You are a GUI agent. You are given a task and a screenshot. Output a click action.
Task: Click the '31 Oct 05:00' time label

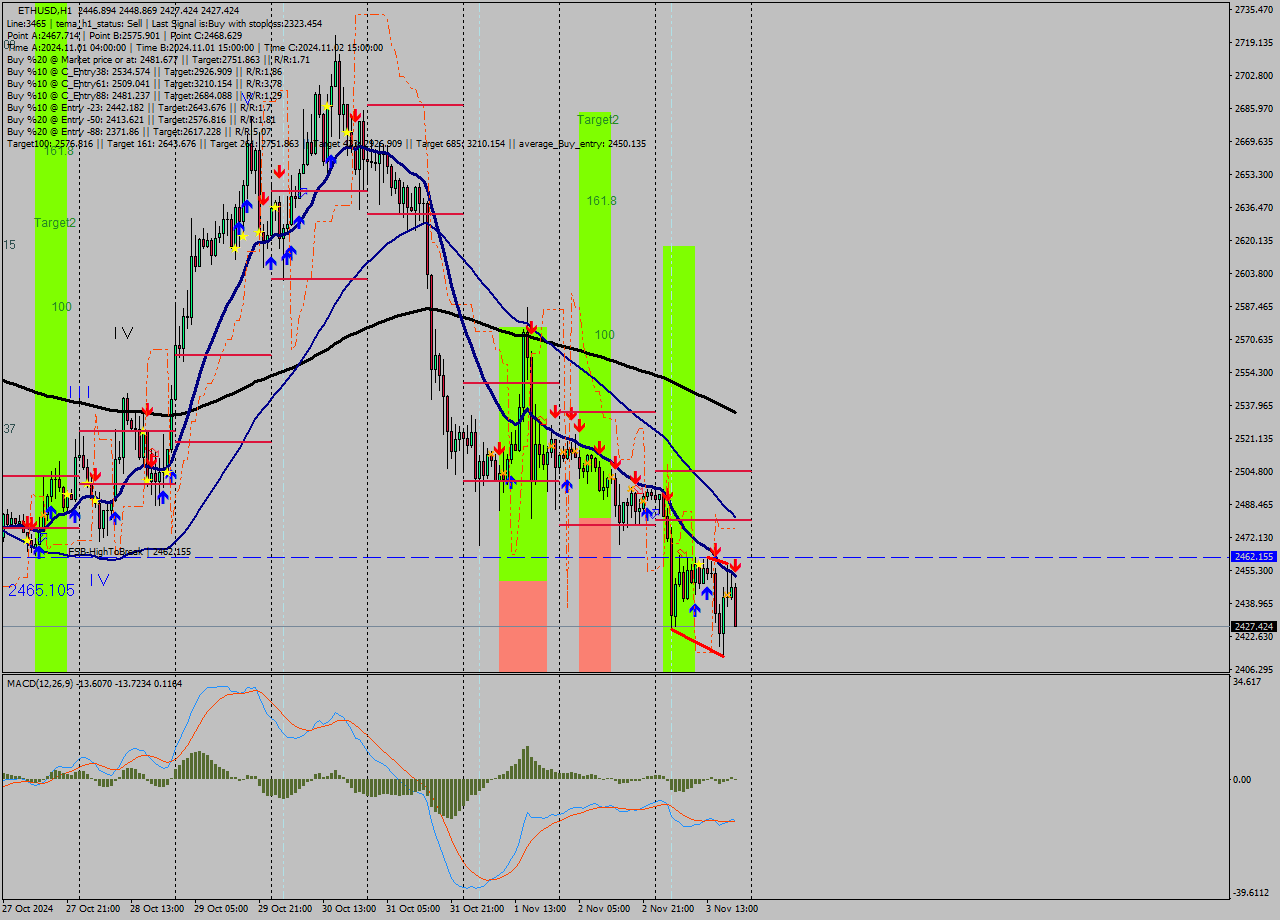(x=413, y=909)
